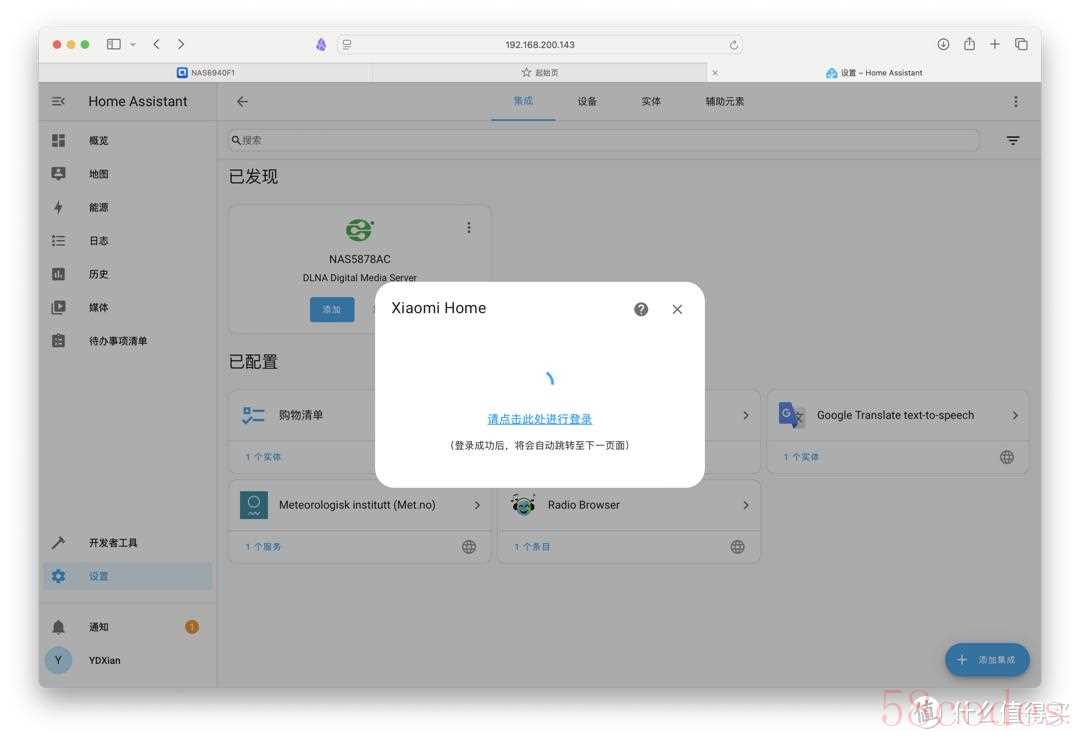Switch to the 实体 entities tab
The height and width of the screenshot is (739, 1080).
pyautogui.click(x=650, y=101)
